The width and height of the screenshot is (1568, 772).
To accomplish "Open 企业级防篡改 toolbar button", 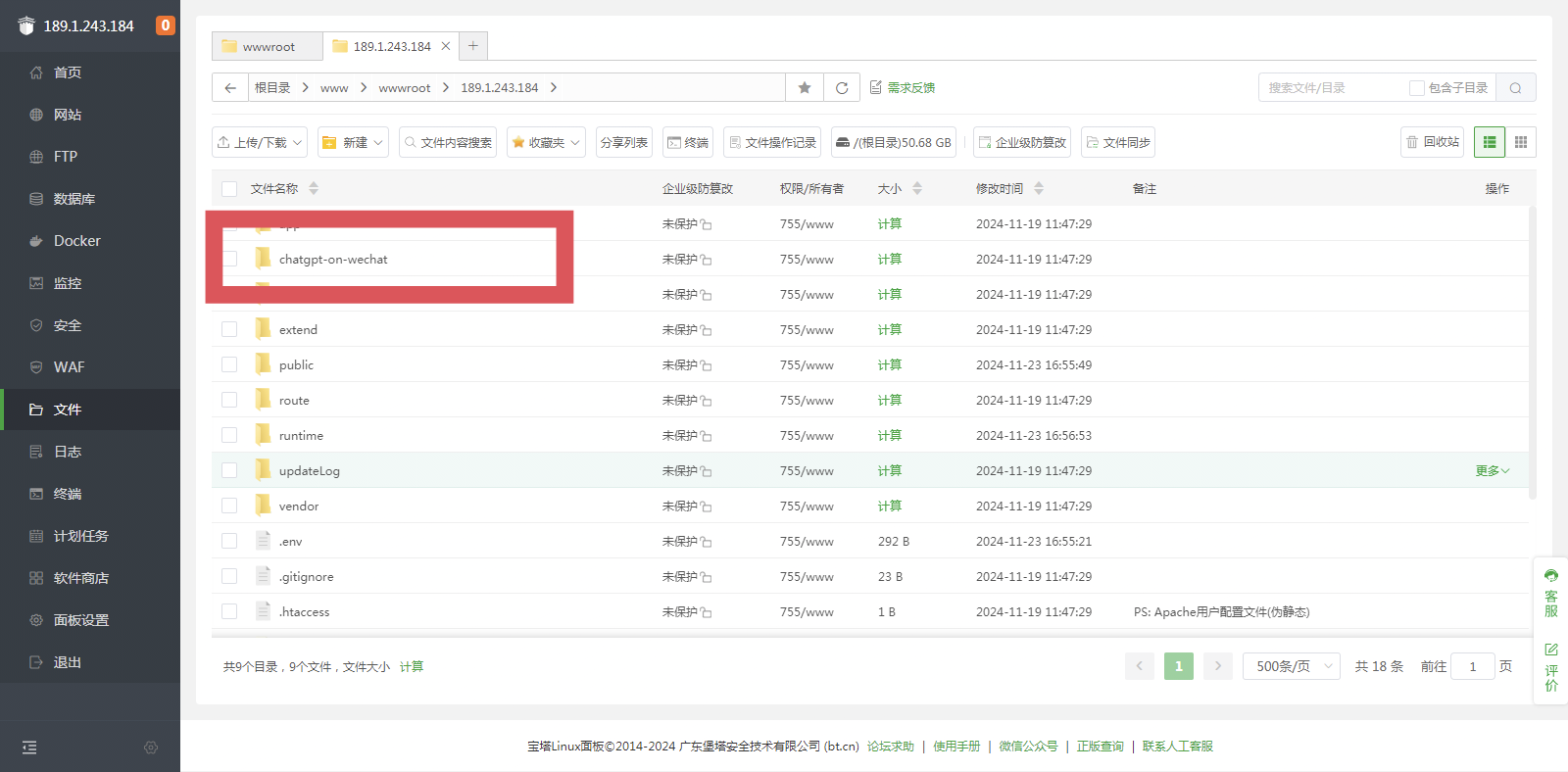I will 1022,142.
